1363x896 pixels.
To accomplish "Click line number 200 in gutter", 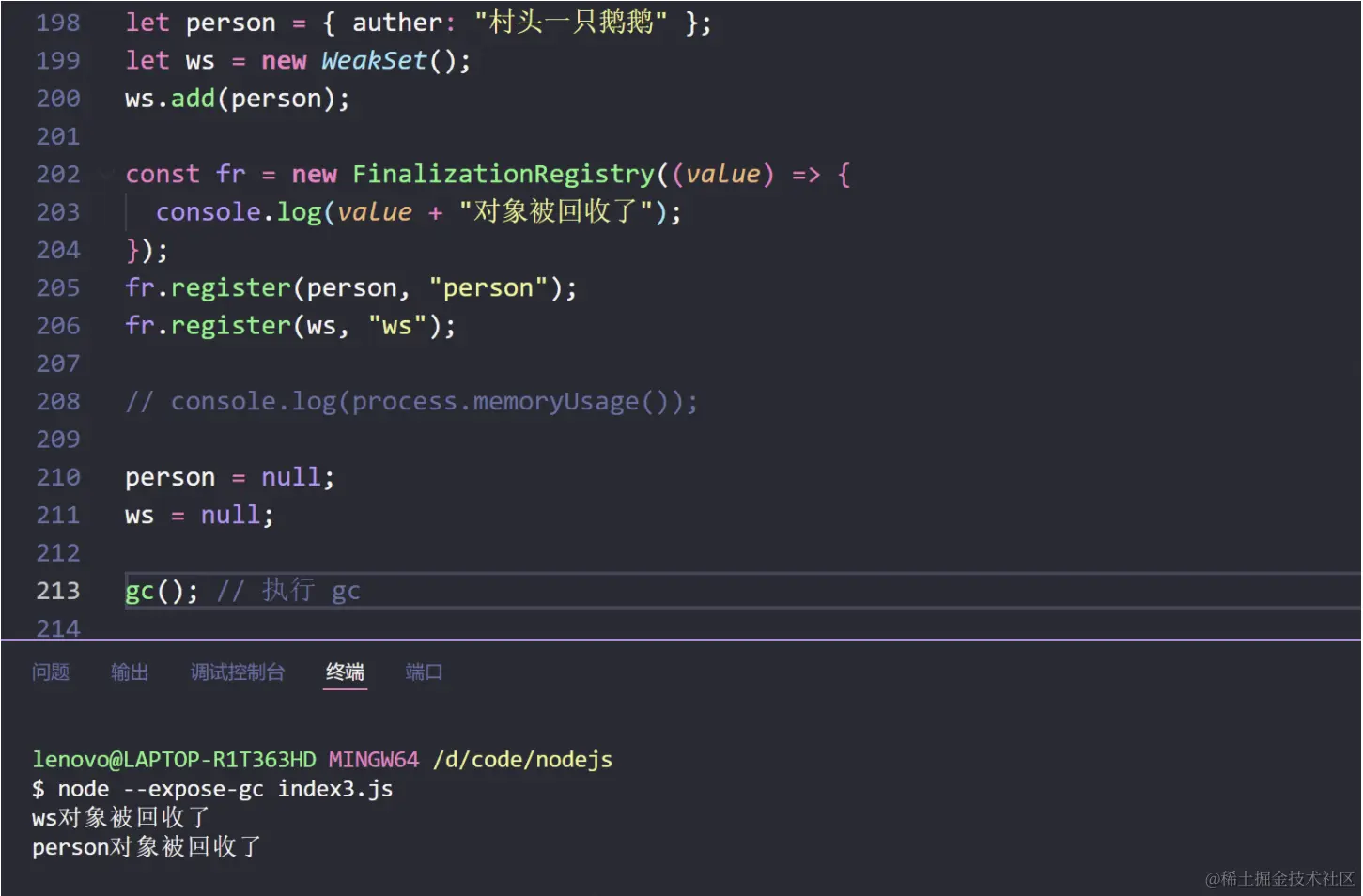I will (58, 99).
